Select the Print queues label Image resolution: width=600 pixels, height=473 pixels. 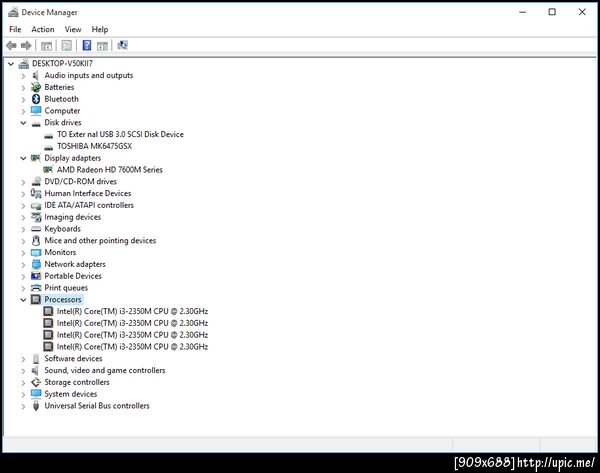pos(66,288)
